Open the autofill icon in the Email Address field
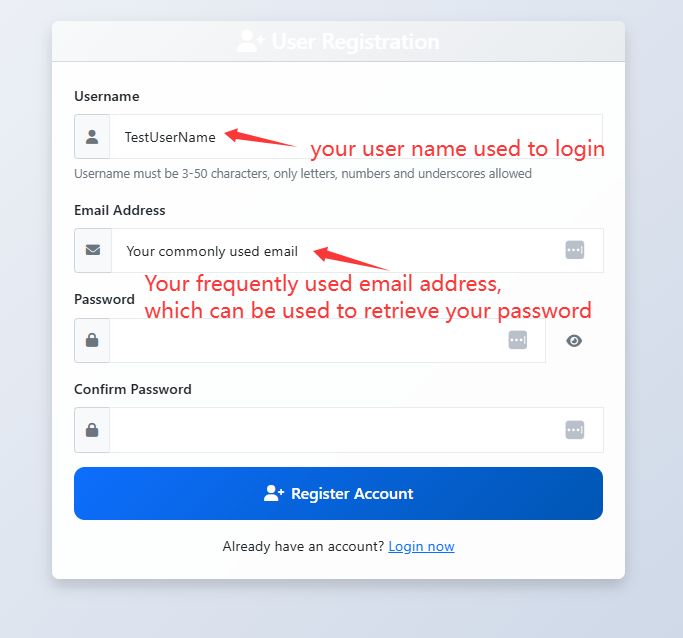Image resolution: width=683 pixels, height=638 pixels. click(x=574, y=250)
